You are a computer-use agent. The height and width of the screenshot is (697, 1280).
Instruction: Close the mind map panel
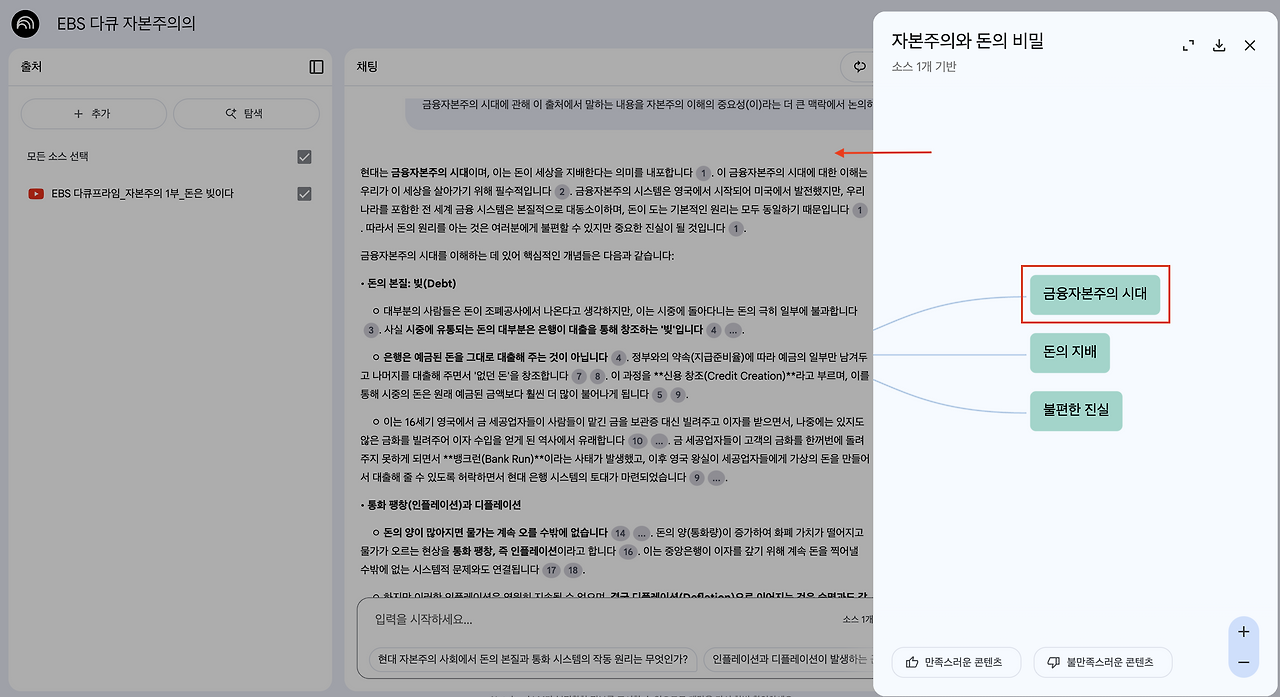pyautogui.click(x=1249, y=45)
